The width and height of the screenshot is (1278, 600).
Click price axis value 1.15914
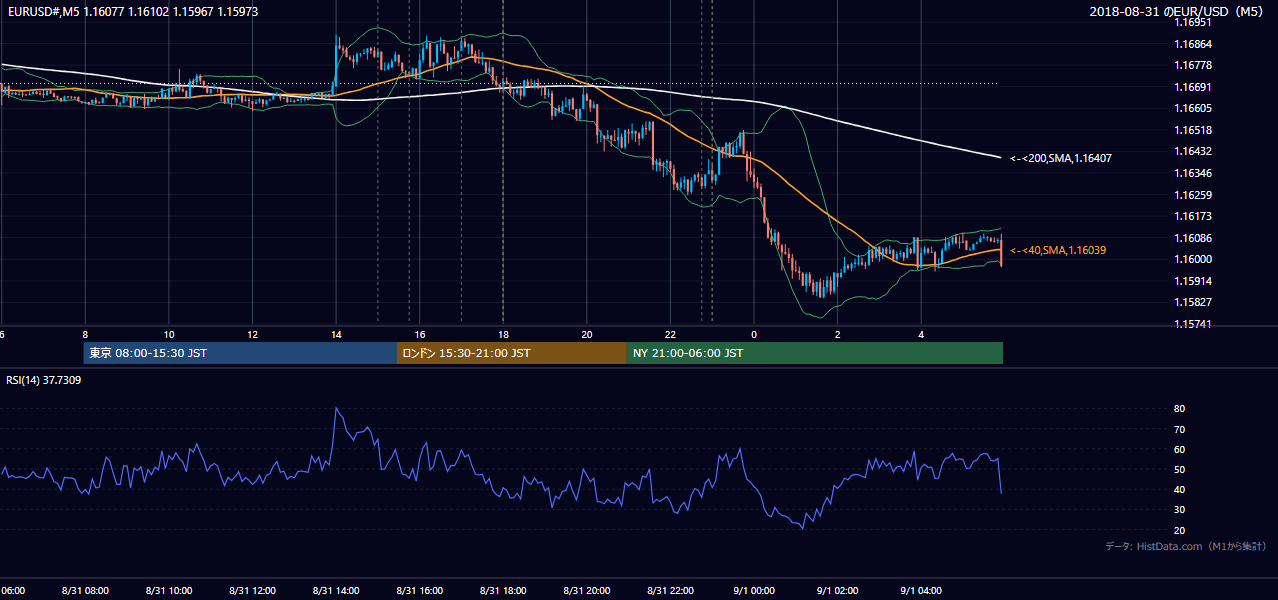(x=1192, y=281)
